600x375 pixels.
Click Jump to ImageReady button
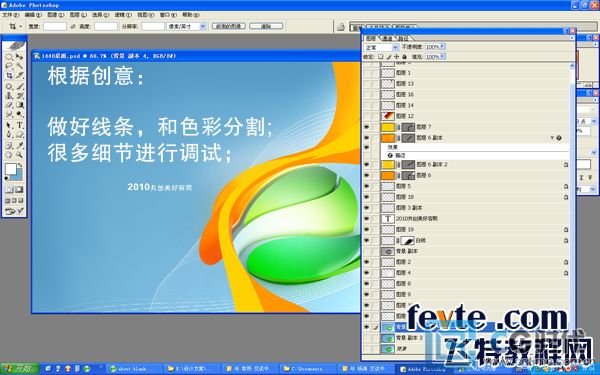pos(14,211)
